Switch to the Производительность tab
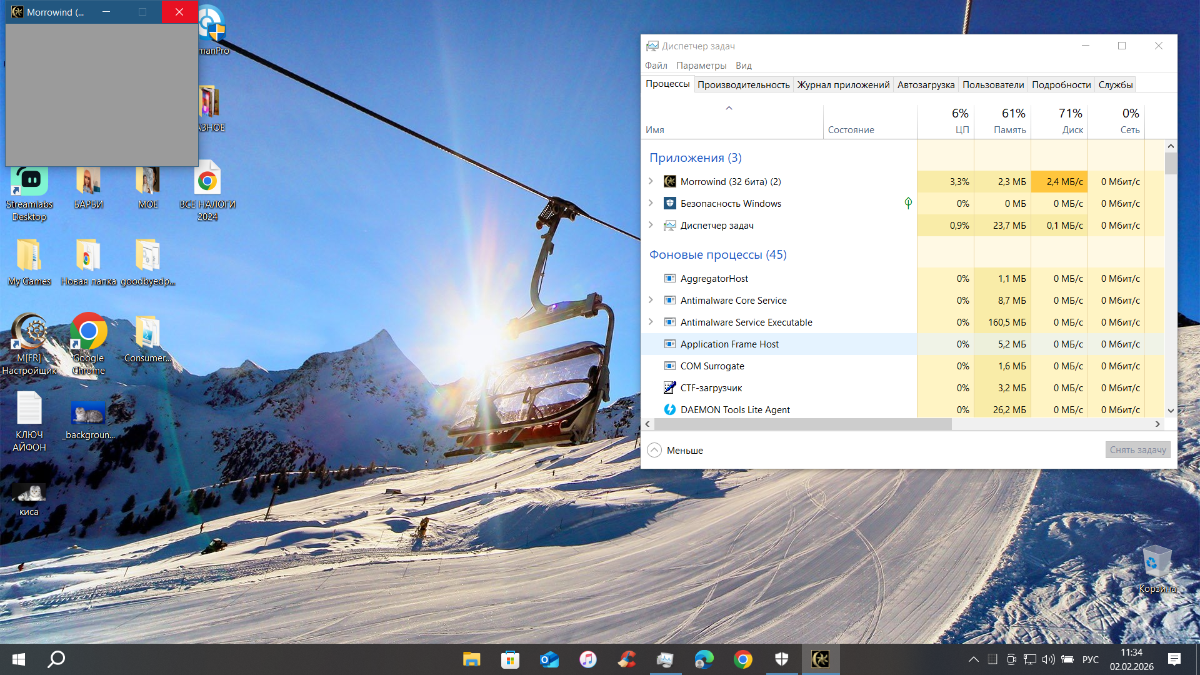The height and width of the screenshot is (675, 1200). pyautogui.click(x=743, y=85)
